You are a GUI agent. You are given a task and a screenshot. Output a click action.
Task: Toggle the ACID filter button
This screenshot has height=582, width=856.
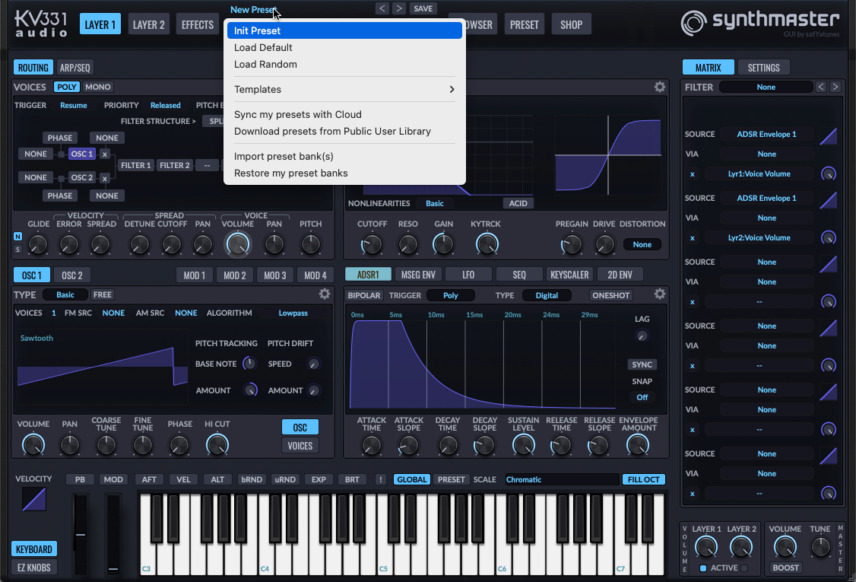point(518,203)
